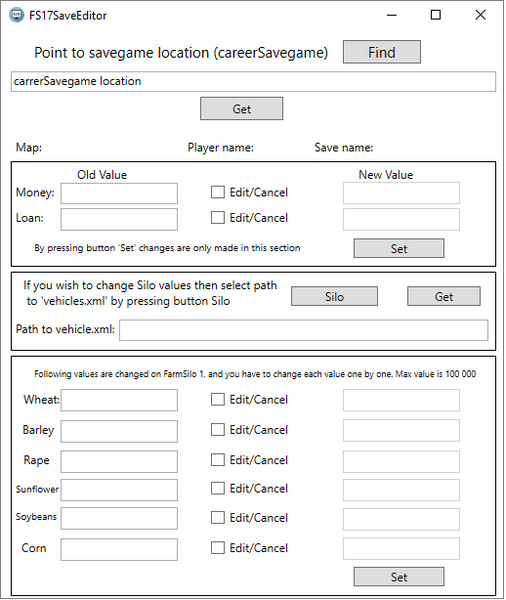Click the Set button in money section
506x600 pixels.
coord(399,248)
